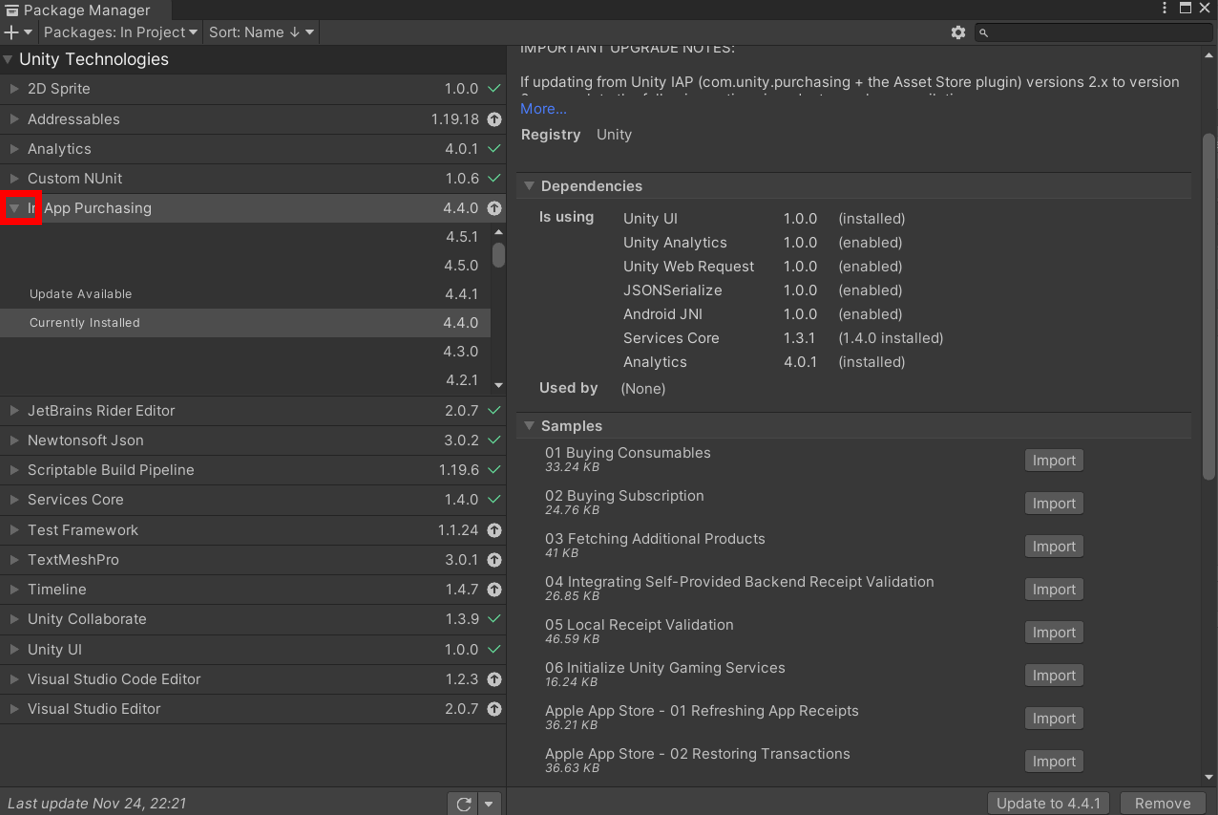Screen dimensions: 1218x815
Task: Click Services Core installed checkmark
Action: [494, 499]
